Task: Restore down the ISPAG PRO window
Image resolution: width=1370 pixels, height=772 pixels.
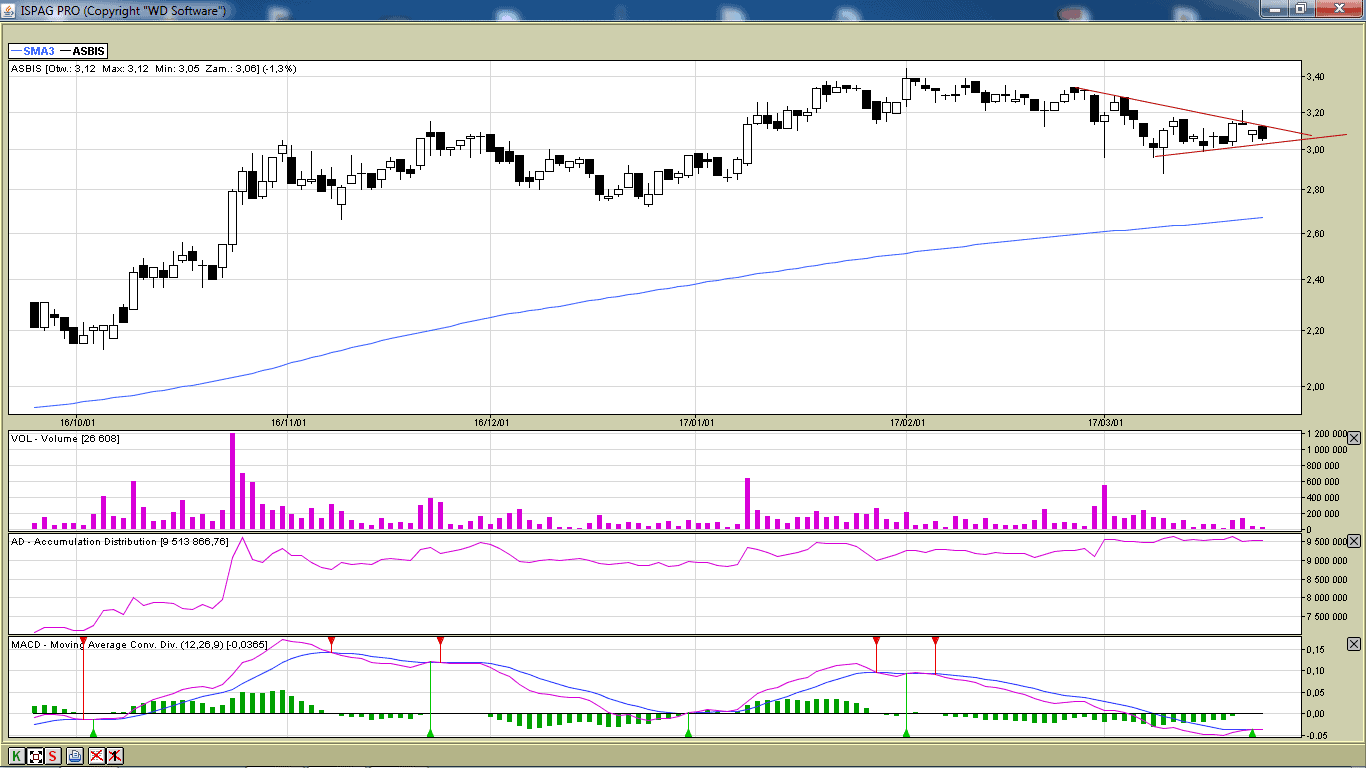Action: tap(1300, 9)
